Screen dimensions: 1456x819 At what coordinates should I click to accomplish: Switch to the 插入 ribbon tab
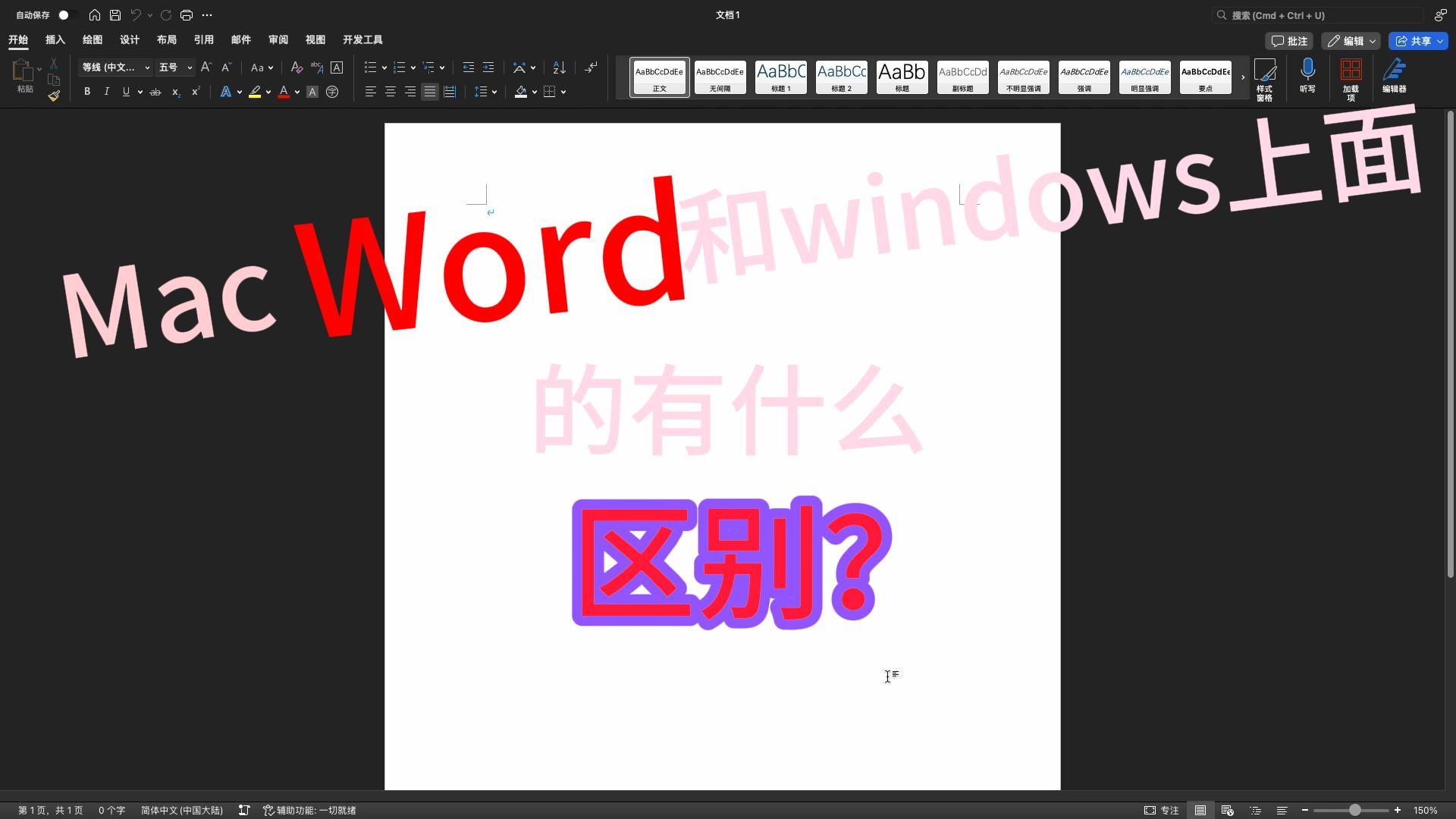pyautogui.click(x=55, y=39)
